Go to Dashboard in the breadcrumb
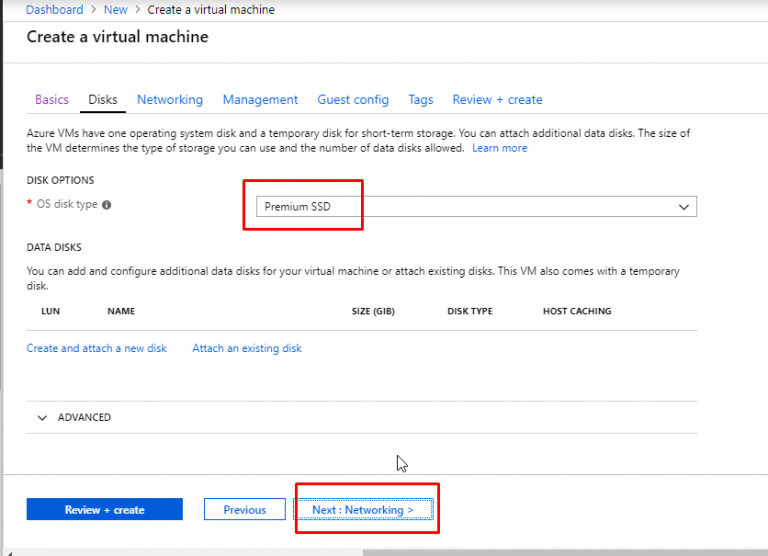Image resolution: width=768 pixels, height=556 pixels. point(54,9)
